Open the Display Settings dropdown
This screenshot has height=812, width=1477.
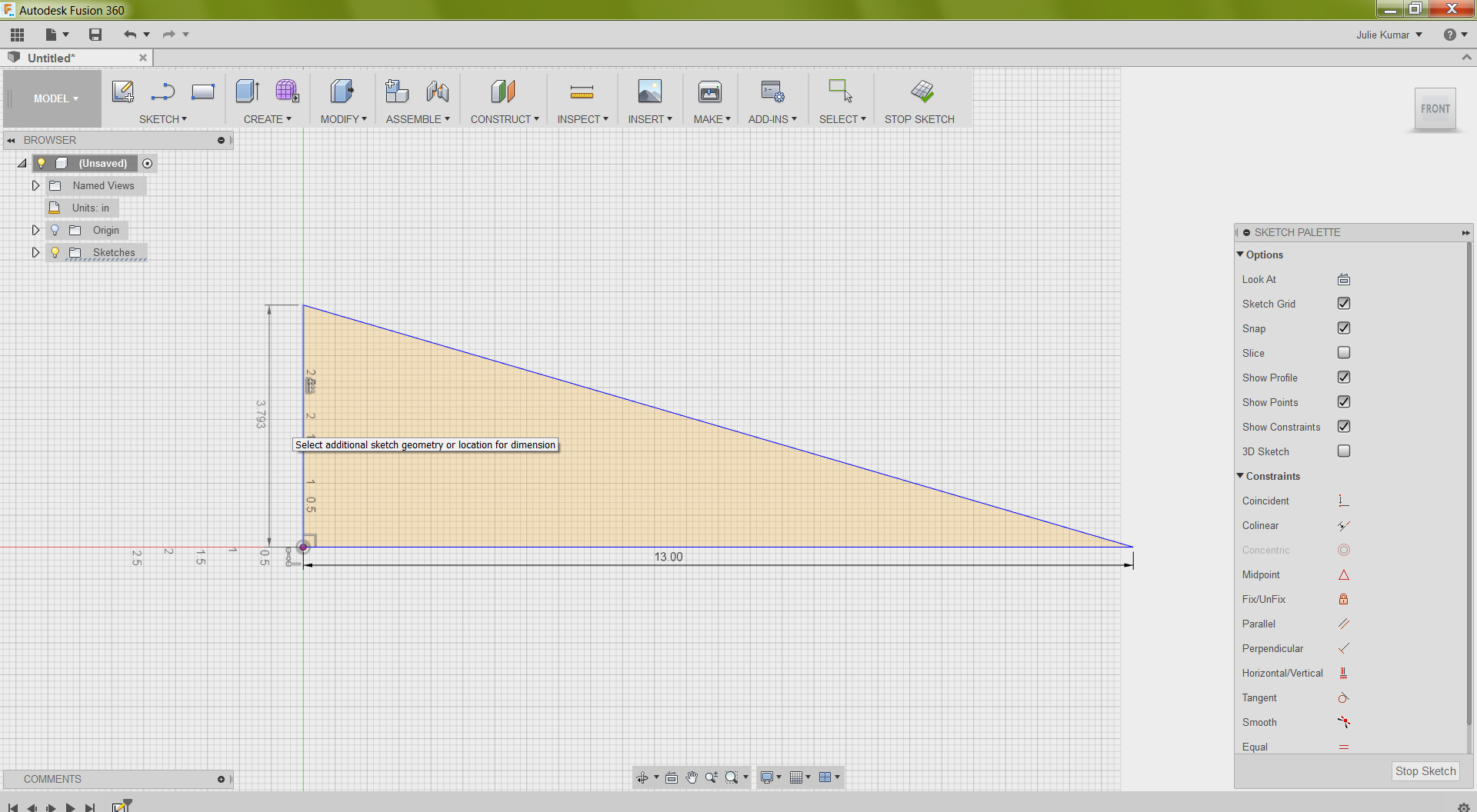770,777
